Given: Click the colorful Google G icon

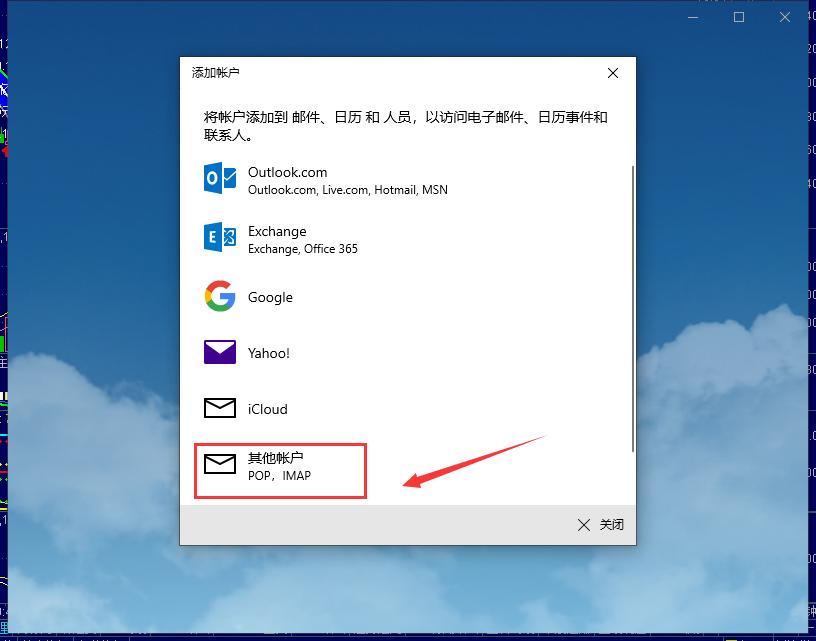Looking at the screenshot, I should [x=219, y=296].
